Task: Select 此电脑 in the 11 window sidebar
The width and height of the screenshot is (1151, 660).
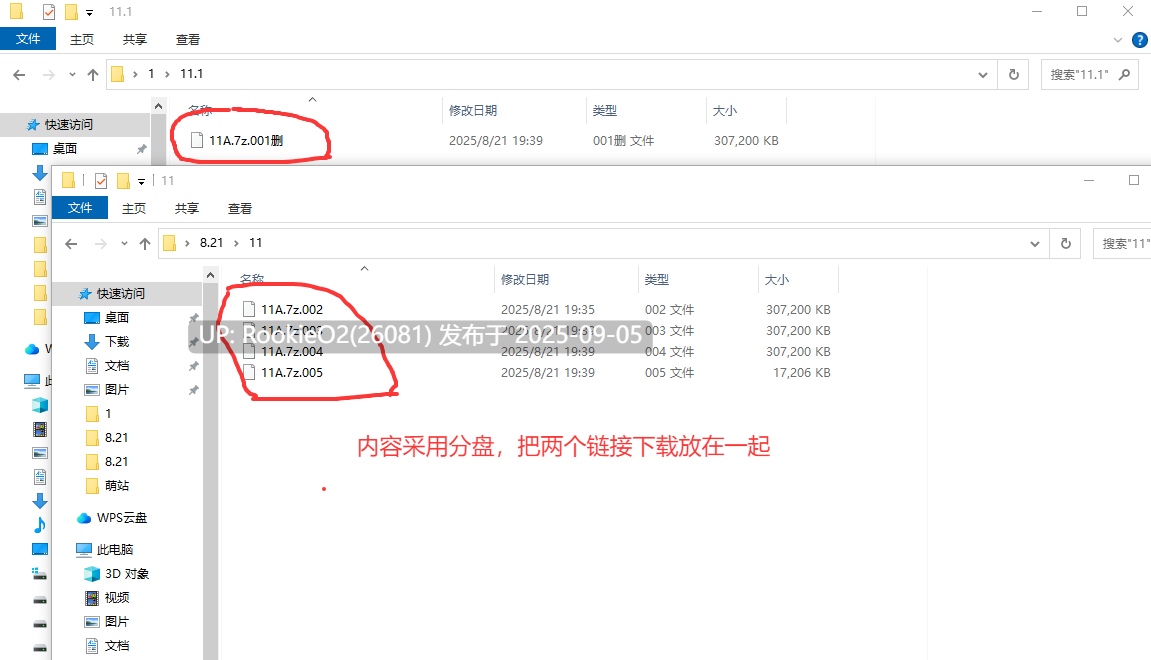Action: pos(115,549)
